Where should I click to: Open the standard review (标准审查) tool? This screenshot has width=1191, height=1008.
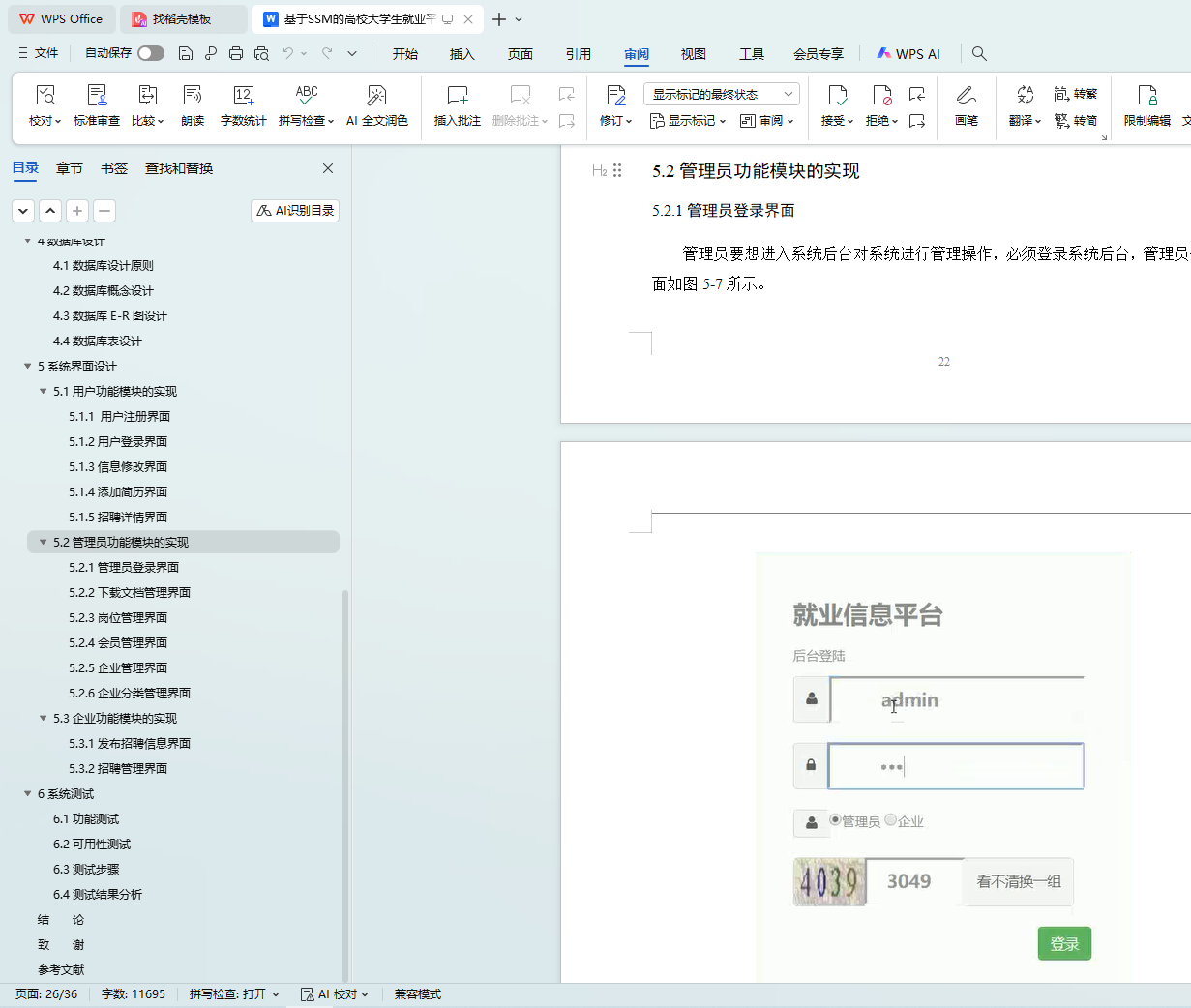(x=97, y=96)
